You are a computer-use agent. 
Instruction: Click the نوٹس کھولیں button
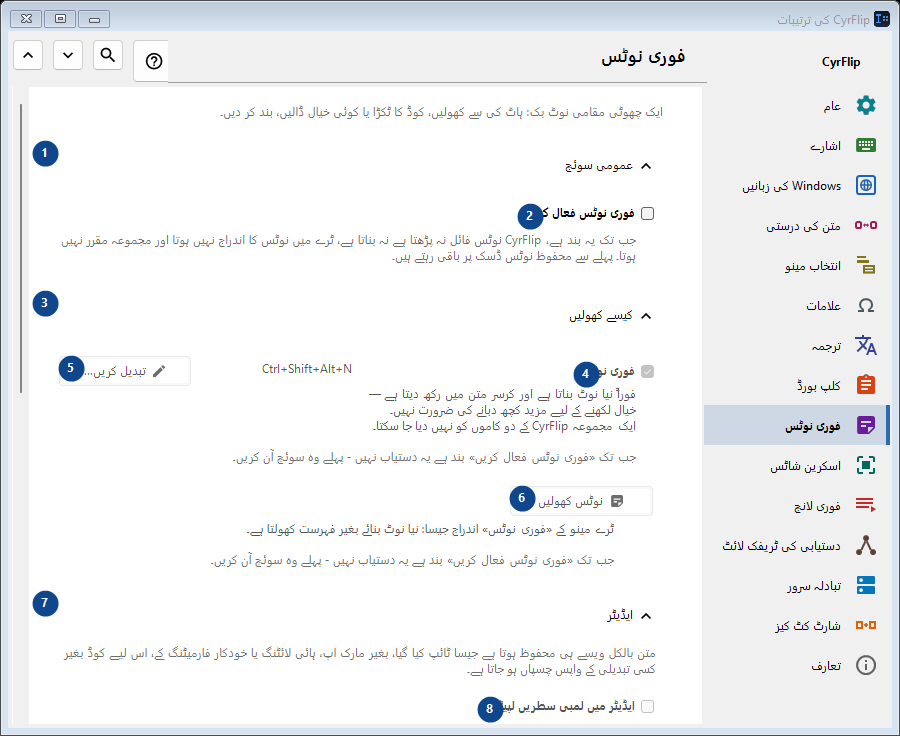tap(581, 501)
